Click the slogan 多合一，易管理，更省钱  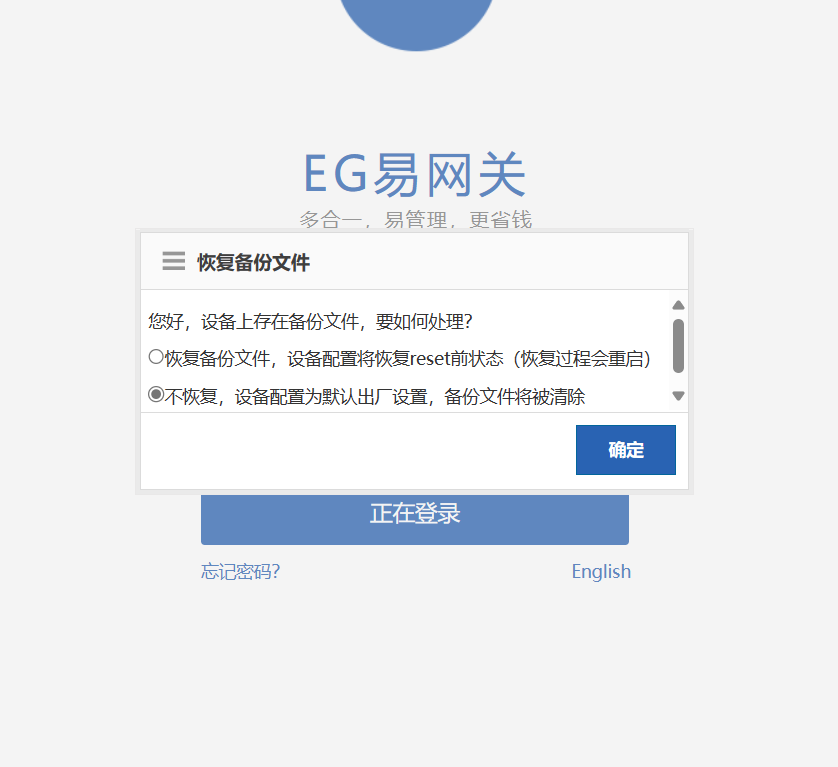415,219
